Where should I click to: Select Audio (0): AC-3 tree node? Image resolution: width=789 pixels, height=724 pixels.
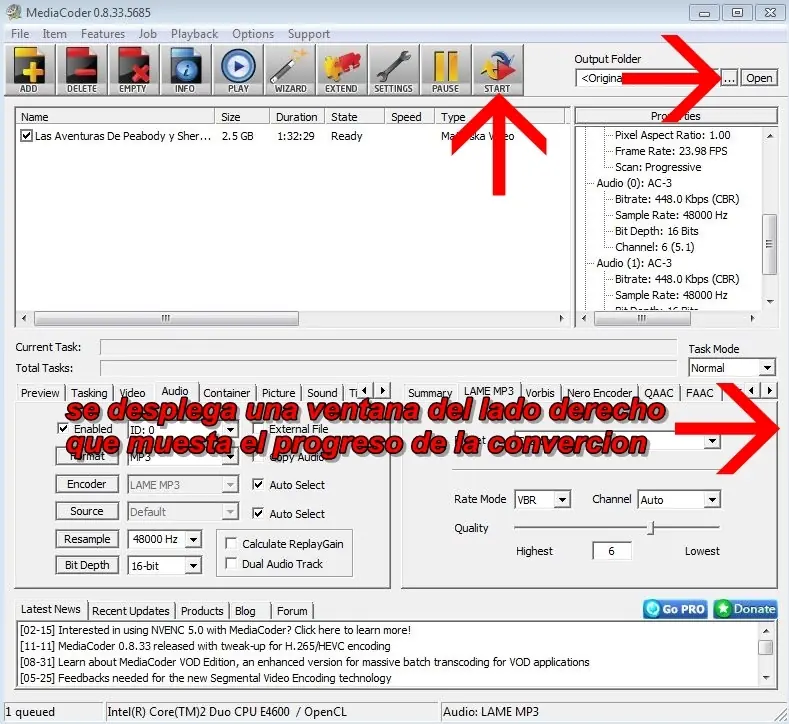tap(634, 183)
